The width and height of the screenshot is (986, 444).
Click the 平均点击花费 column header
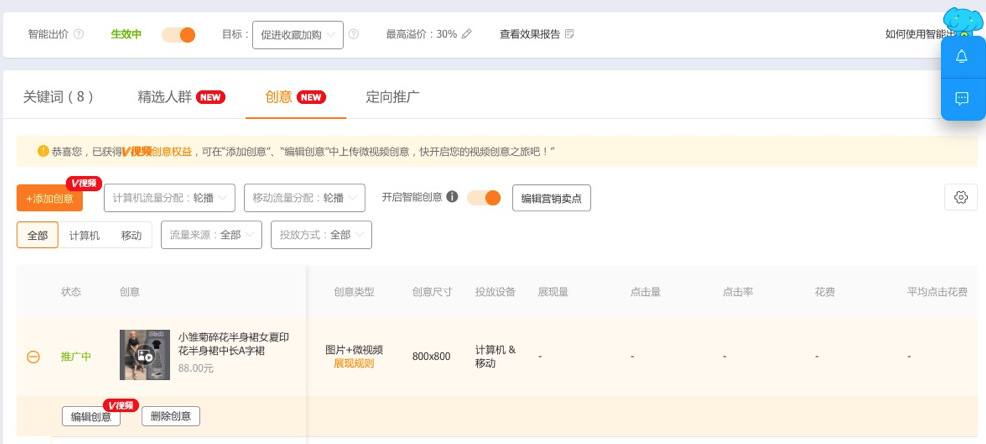(937, 292)
